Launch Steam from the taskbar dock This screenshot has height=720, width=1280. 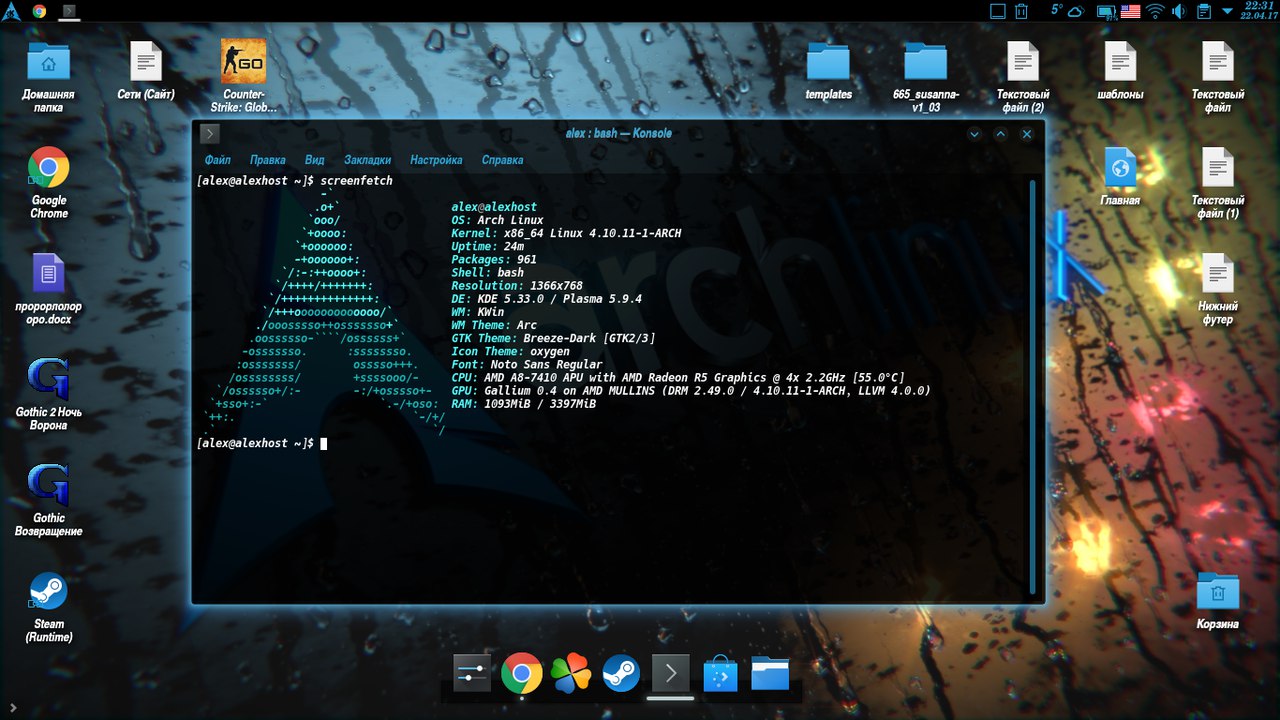point(621,674)
